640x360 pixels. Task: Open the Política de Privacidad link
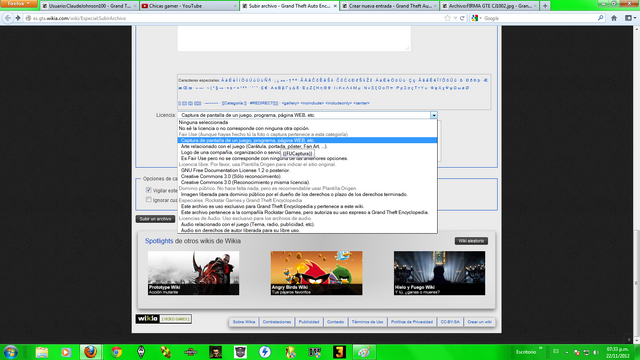[x=412, y=322]
